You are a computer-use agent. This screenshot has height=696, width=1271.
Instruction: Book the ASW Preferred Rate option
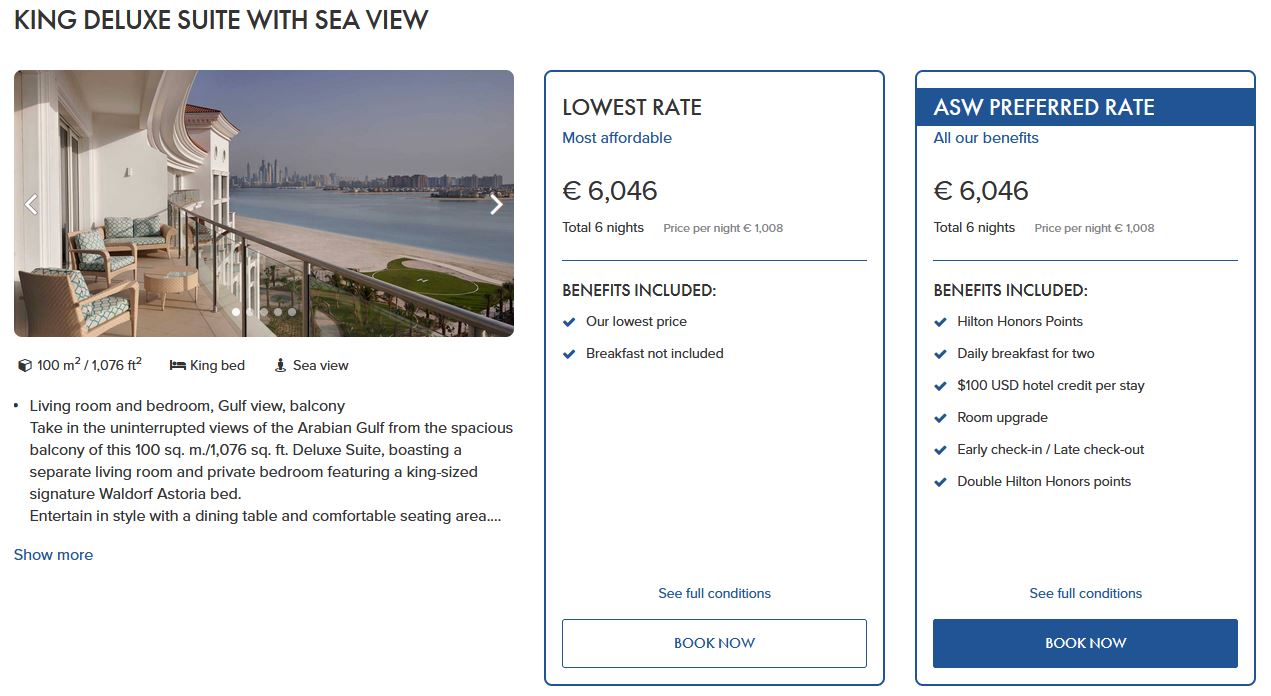coord(1085,643)
